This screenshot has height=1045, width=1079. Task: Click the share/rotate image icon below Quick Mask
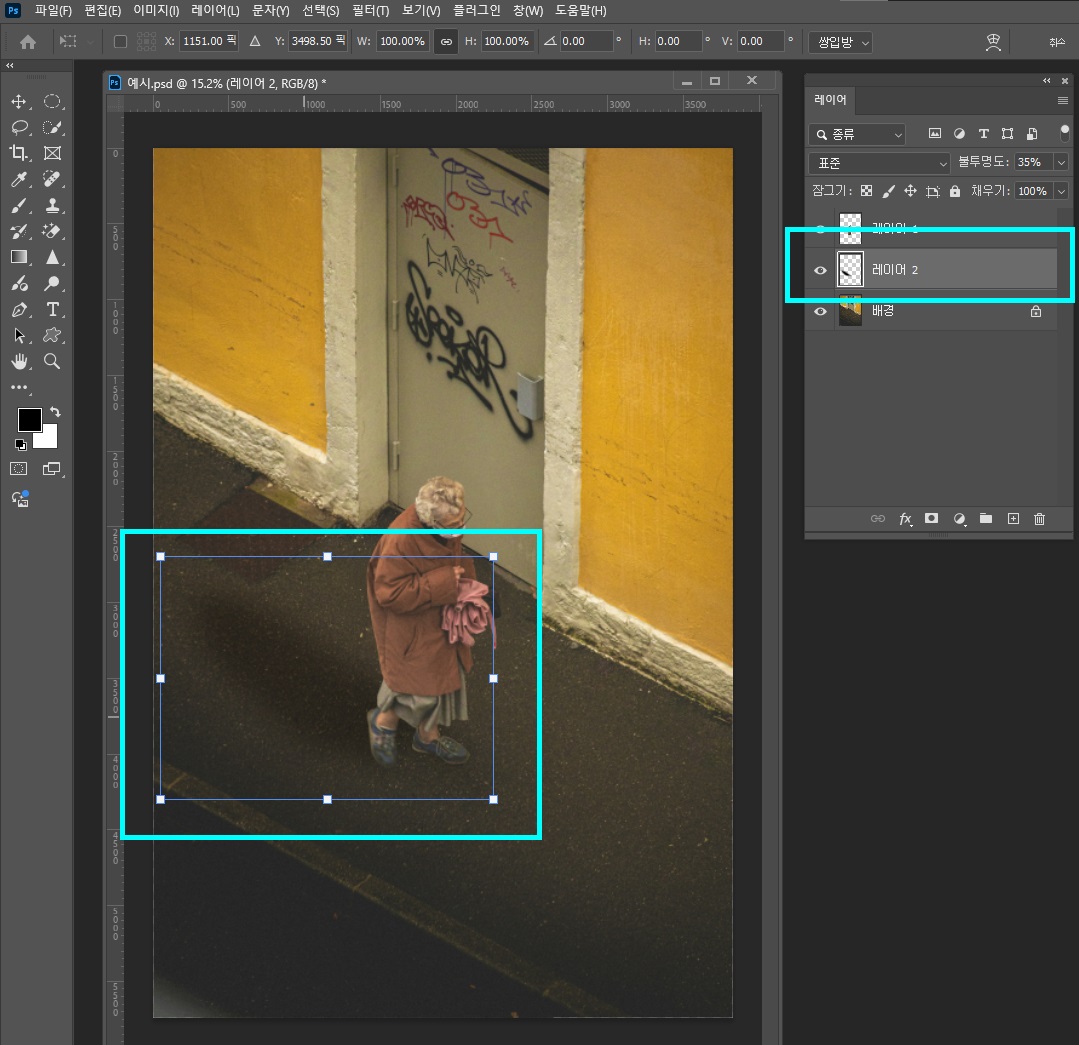20,499
